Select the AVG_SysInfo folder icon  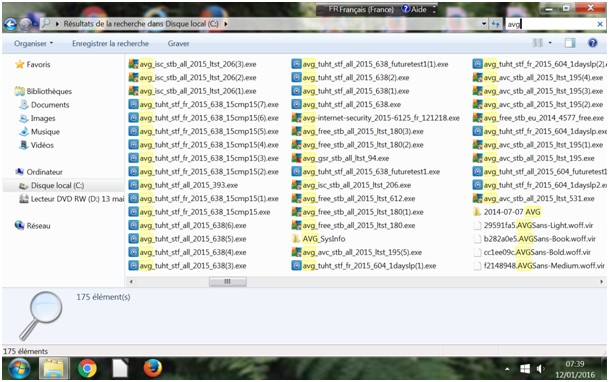tap(296, 239)
